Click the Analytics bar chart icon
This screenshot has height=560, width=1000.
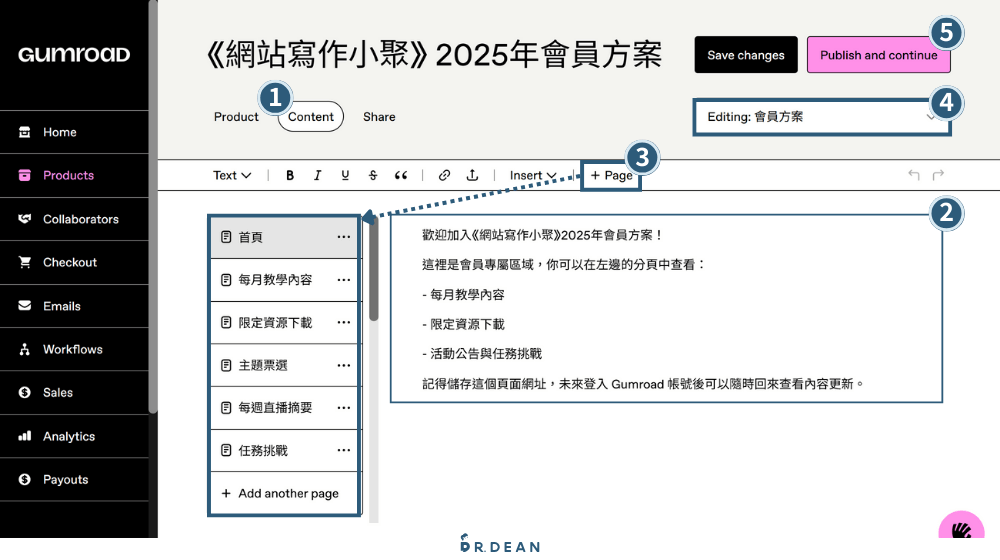tap(25, 436)
